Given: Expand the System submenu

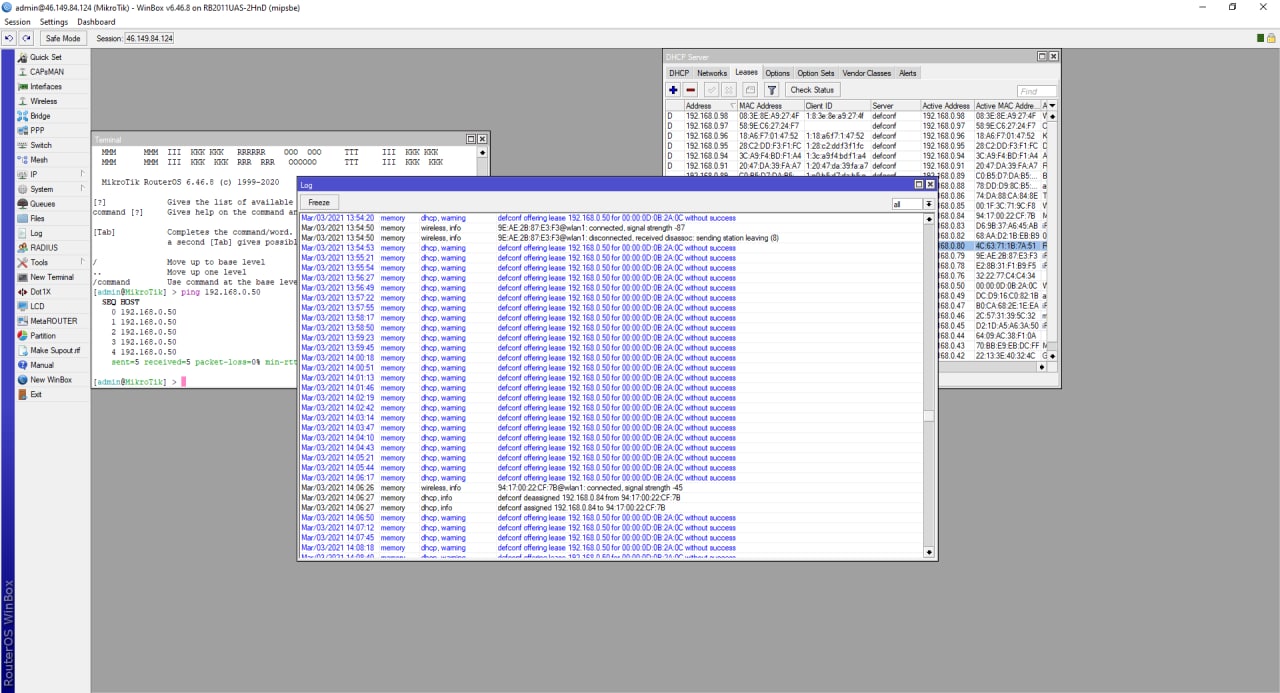Looking at the screenshot, I should (52, 189).
